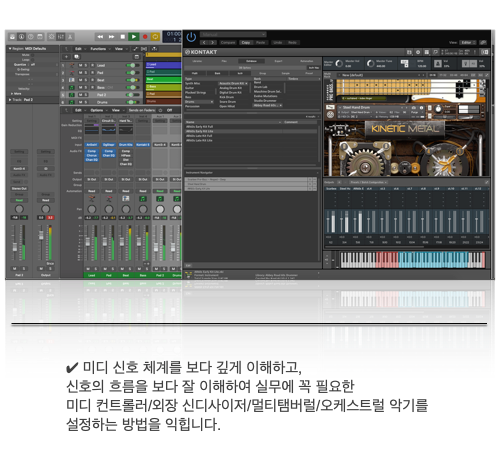Open the Editors scissors icon
Image resolution: width=500 pixels, height=450 pixels.
tap(70, 37)
